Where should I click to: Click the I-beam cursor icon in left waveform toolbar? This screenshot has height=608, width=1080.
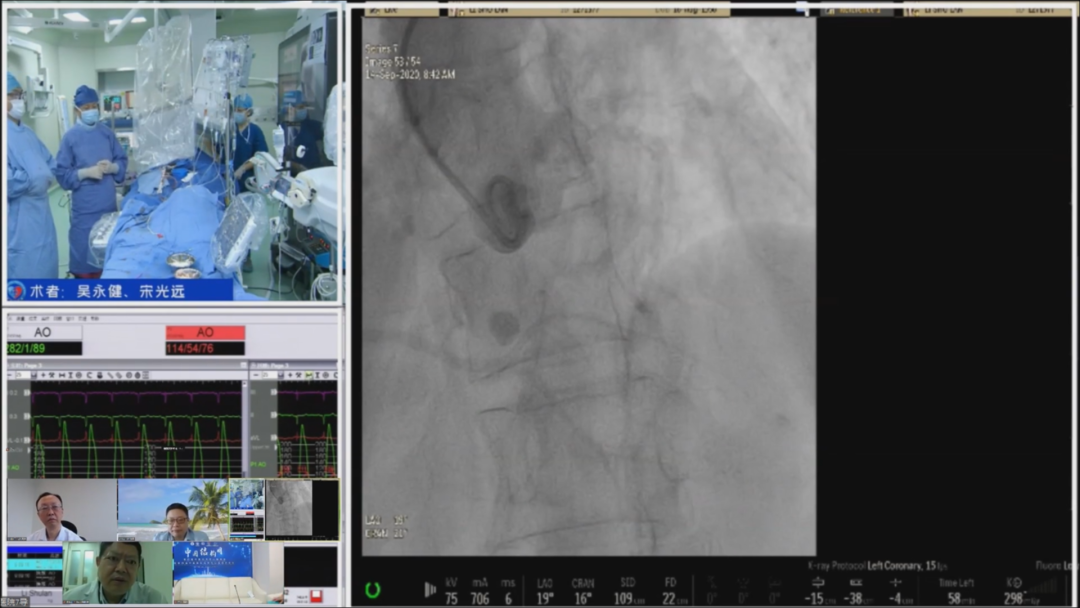click(x=70, y=375)
